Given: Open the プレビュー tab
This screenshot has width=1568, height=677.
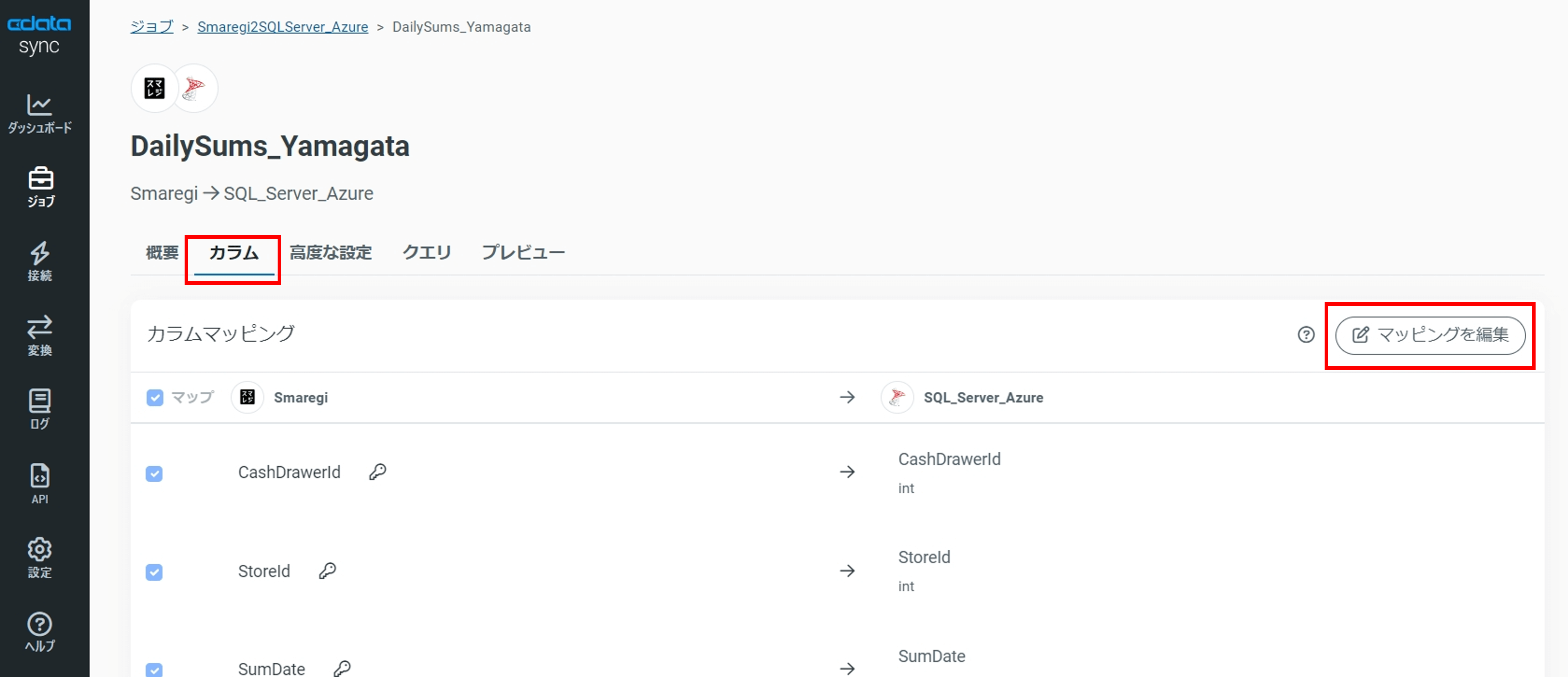Looking at the screenshot, I should 523,253.
